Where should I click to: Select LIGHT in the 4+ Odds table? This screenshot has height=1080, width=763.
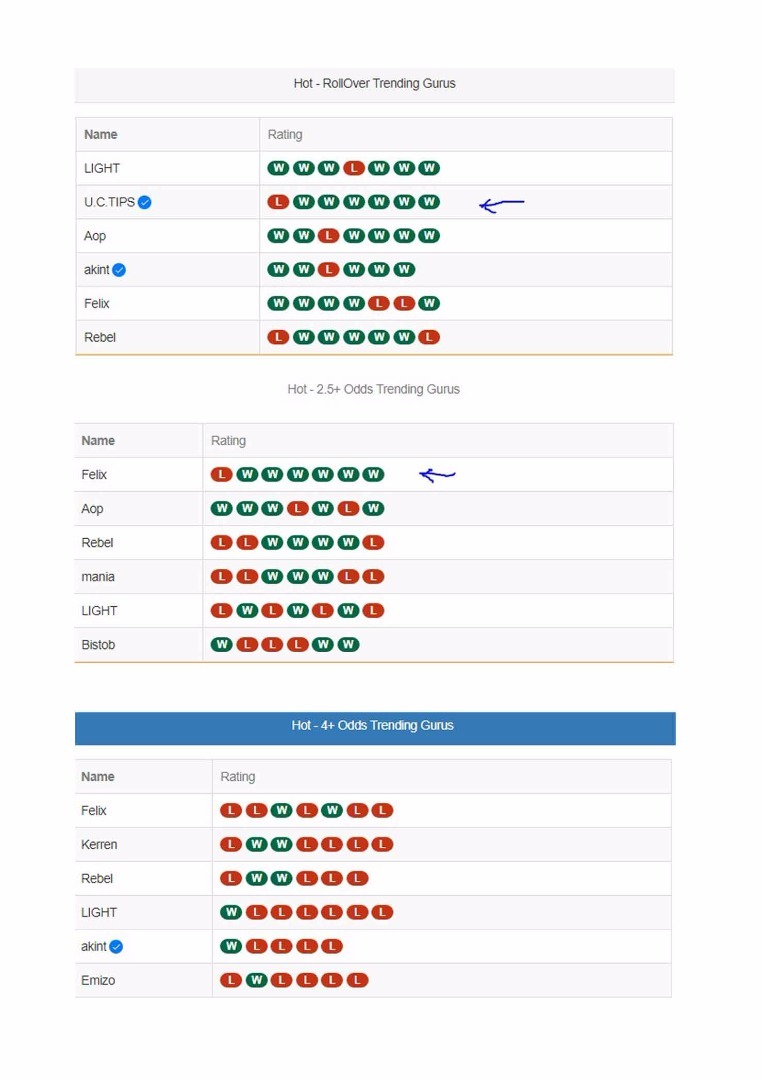point(99,912)
